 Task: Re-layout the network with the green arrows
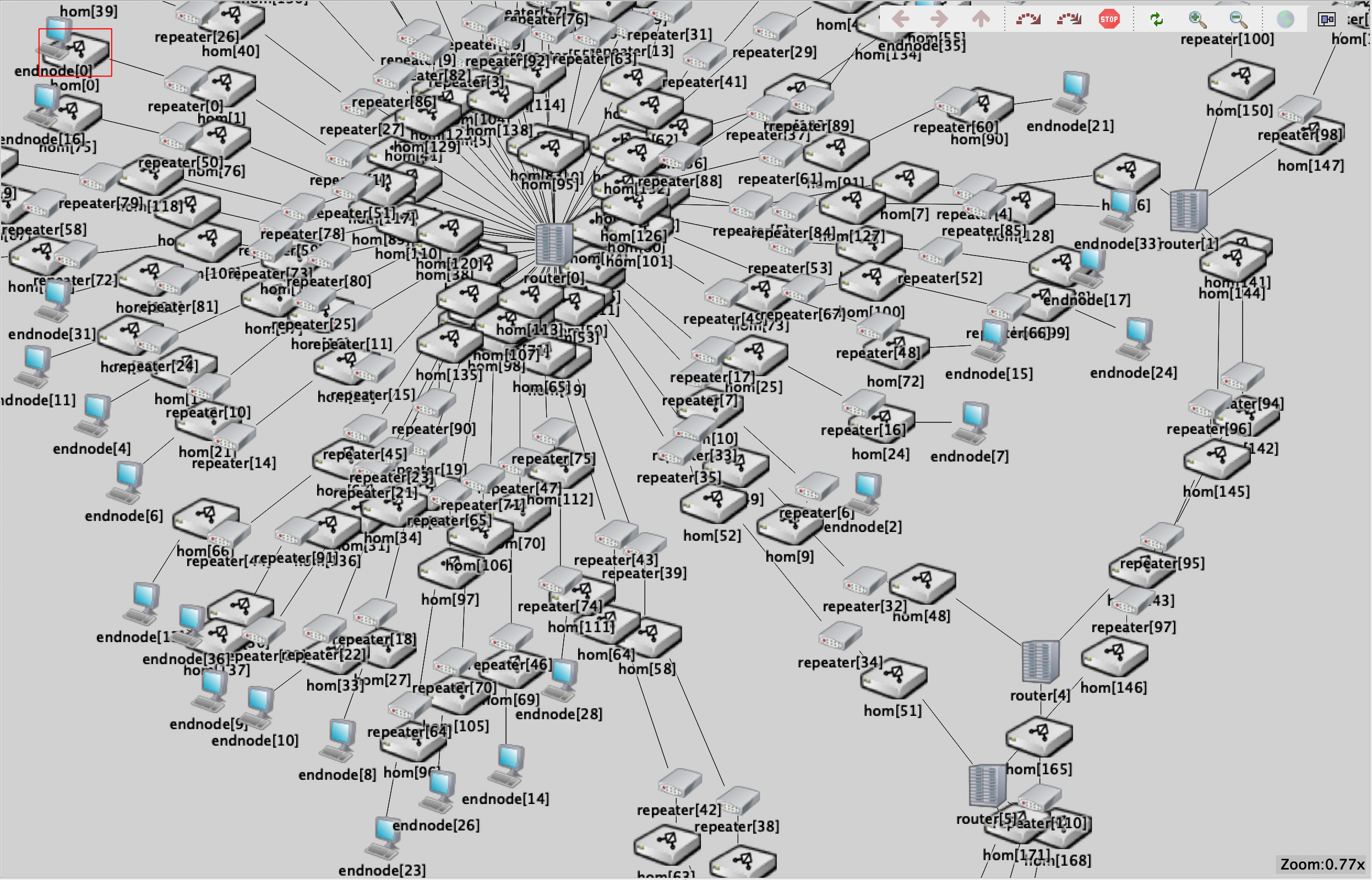click(1157, 19)
